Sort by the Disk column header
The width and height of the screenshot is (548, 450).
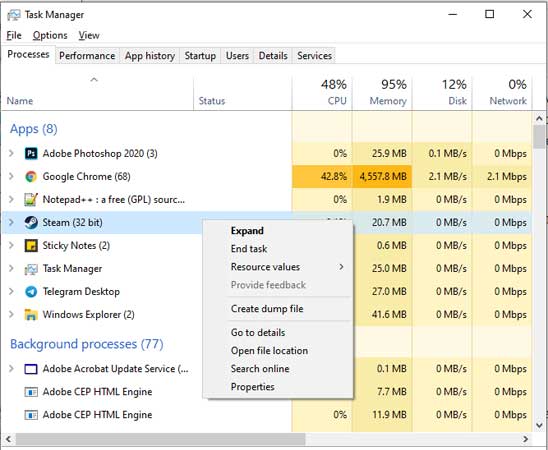pos(442,93)
